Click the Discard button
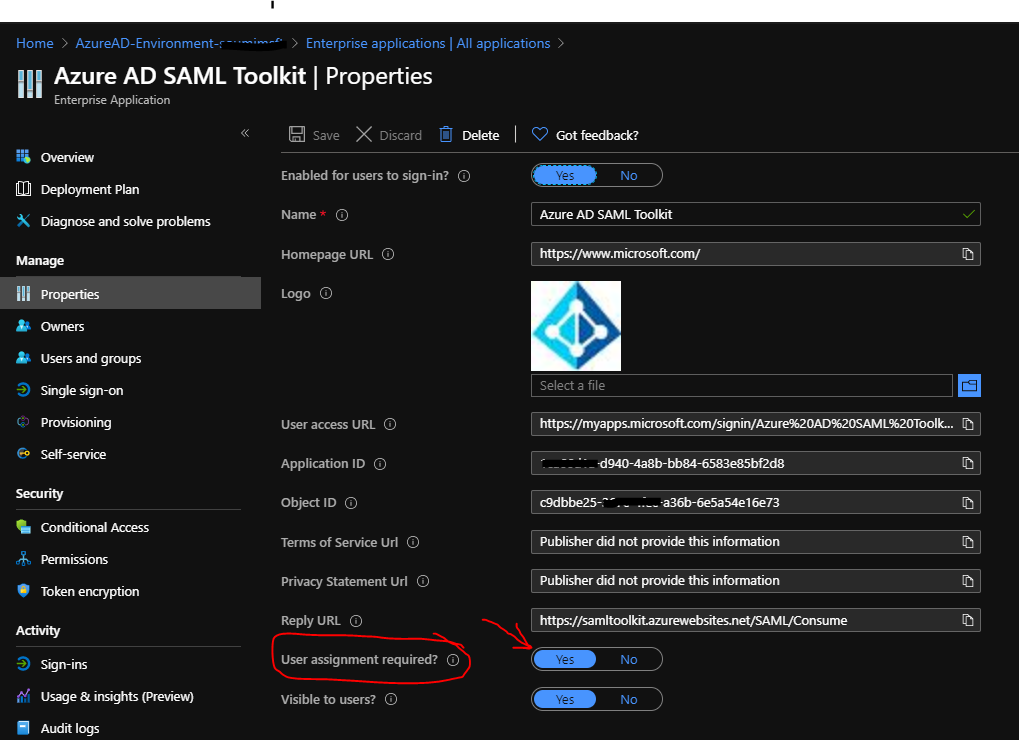This screenshot has height=740, width=1019. (x=388, y=134)
